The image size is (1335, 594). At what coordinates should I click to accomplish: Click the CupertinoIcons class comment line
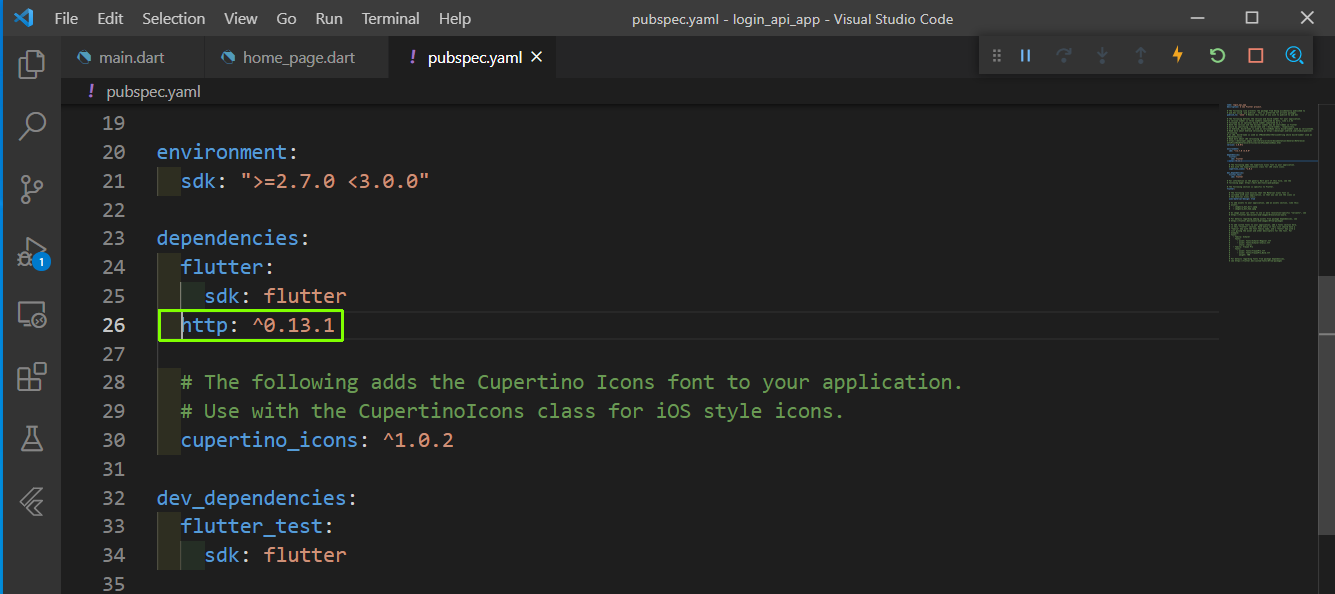[x=512, y=411]
